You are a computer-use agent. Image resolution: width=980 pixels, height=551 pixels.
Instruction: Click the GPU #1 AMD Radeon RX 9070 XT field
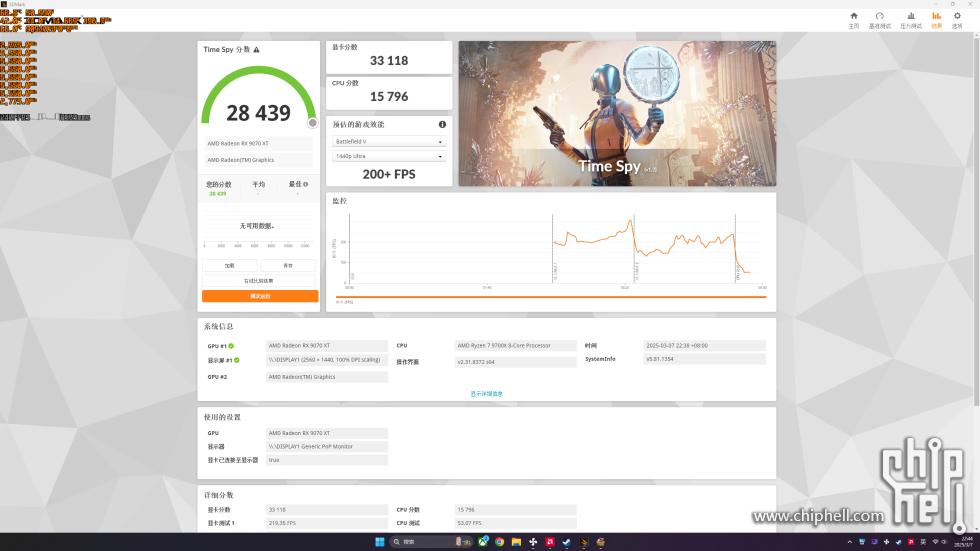(x=327, y=345)
